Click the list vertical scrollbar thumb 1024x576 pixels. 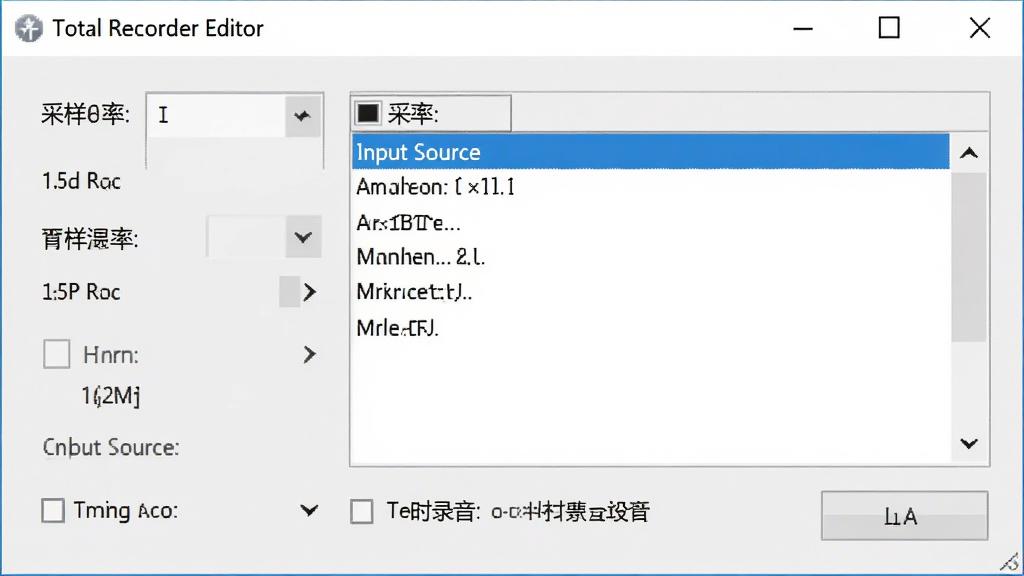click(x=969, y=257)
